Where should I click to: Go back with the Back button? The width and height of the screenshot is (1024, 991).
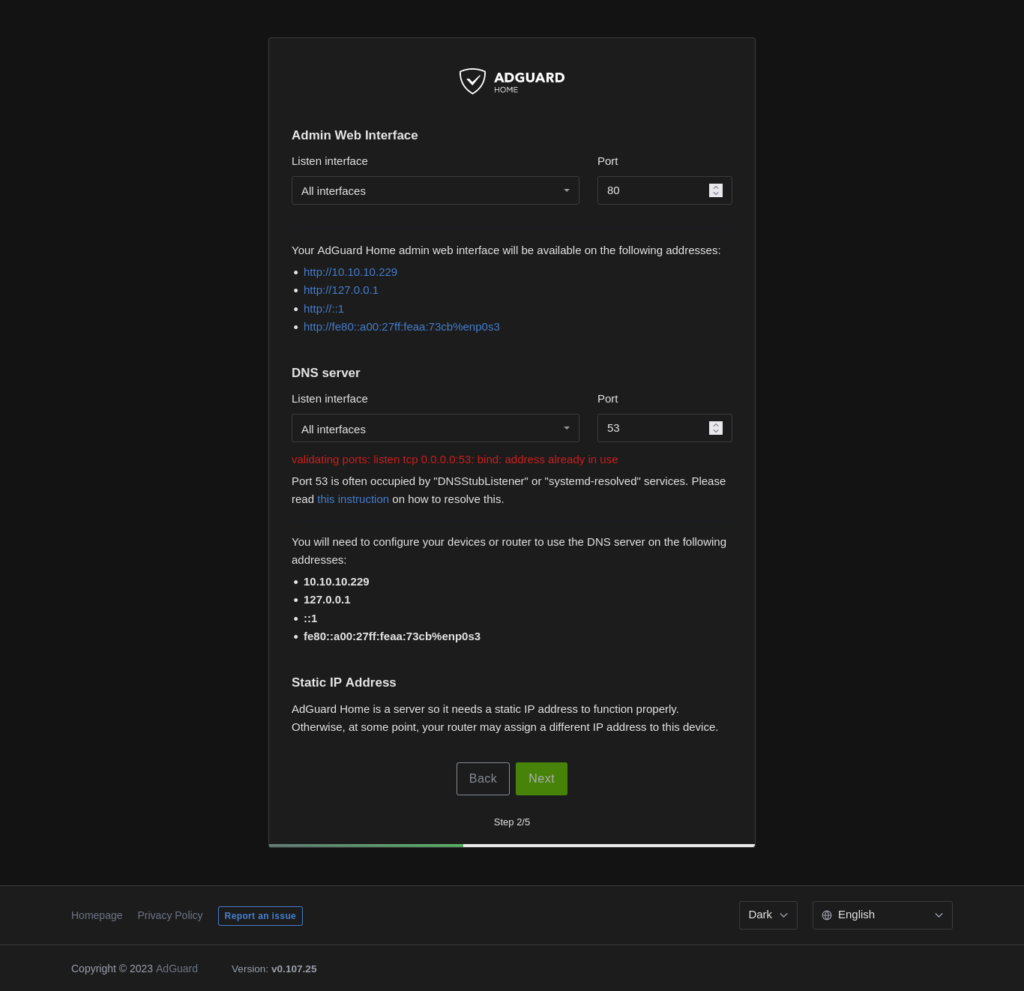(x=483, y=779)
